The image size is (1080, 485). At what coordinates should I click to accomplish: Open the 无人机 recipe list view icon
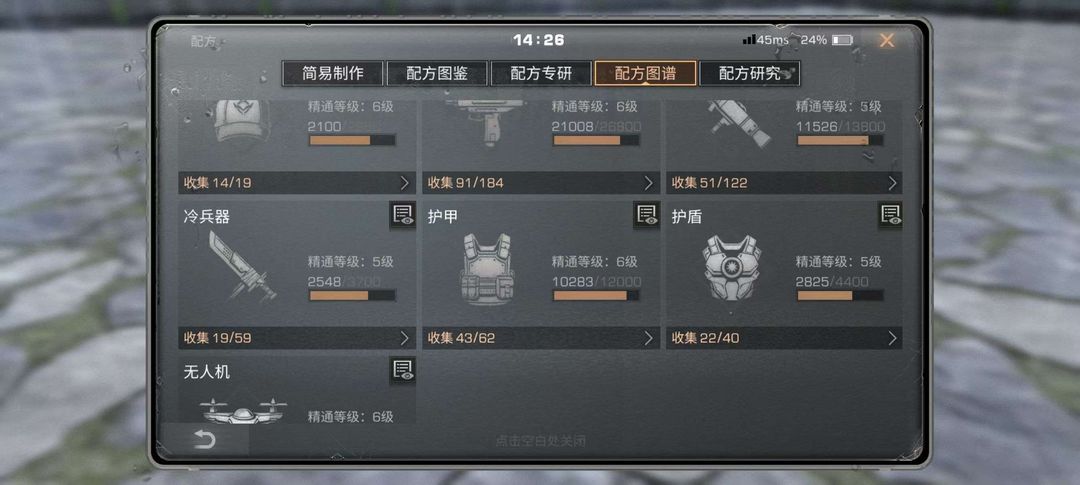click(402, 371)
